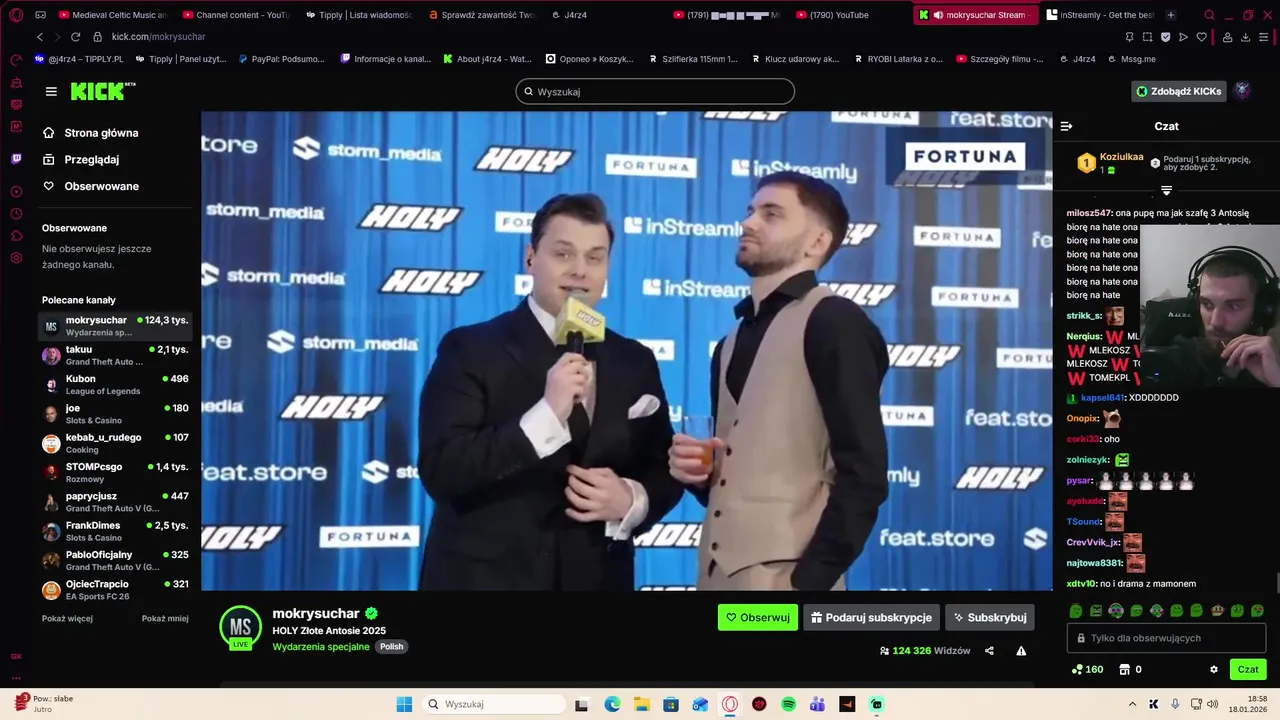Image resolution: width=1280 pixels, height=720 pixels.
Task: Click the Obserwuj follow button
Action: 758,617
